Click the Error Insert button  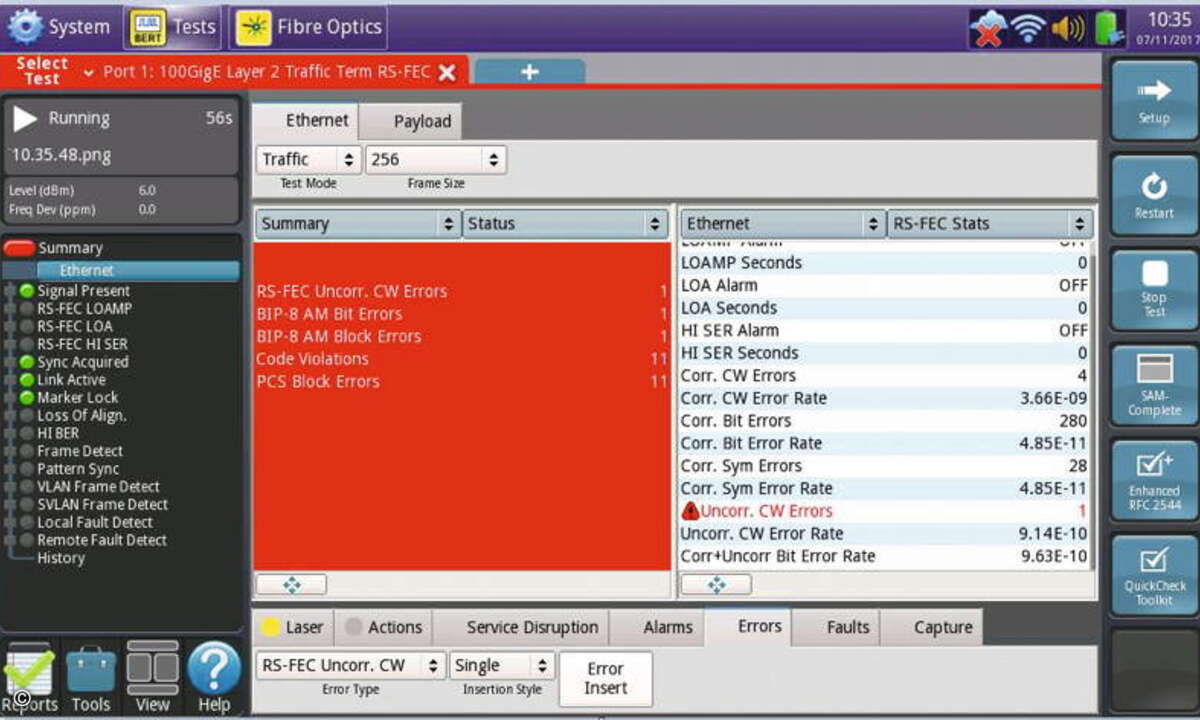pos(605,678)
